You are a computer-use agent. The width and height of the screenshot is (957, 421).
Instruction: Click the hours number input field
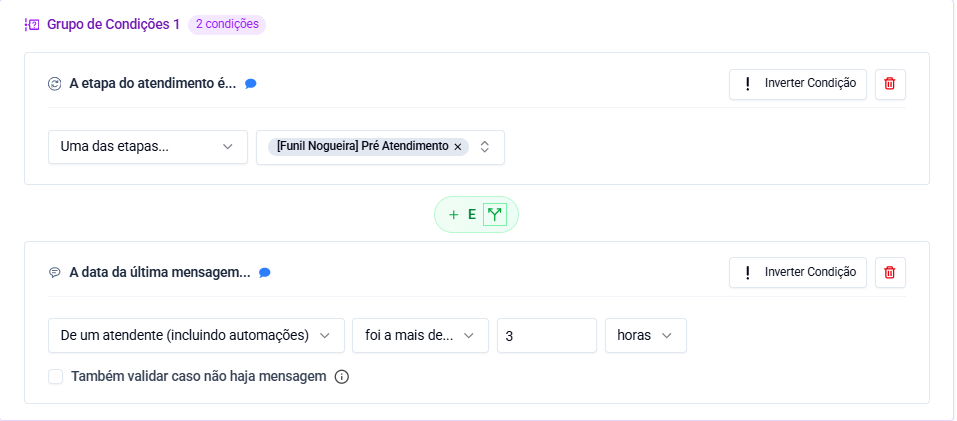546,336
